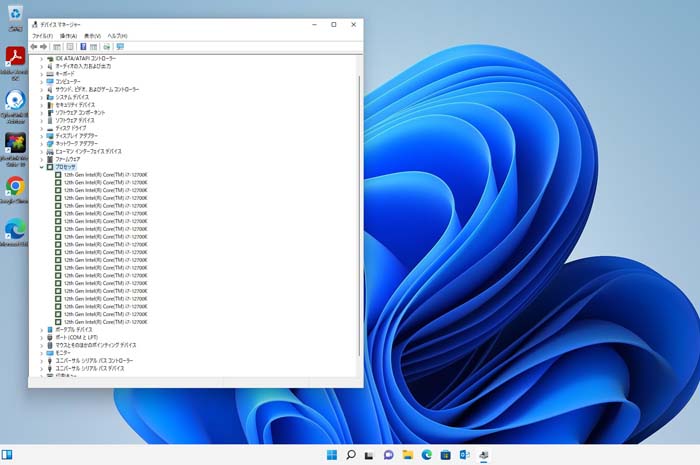Maximize the Device Manager window
700x465 pixels.
pos(333,25)
